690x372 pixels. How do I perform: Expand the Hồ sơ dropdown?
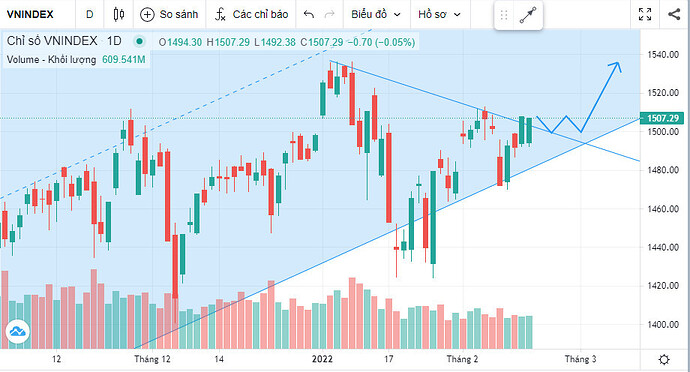coord(439,15)
